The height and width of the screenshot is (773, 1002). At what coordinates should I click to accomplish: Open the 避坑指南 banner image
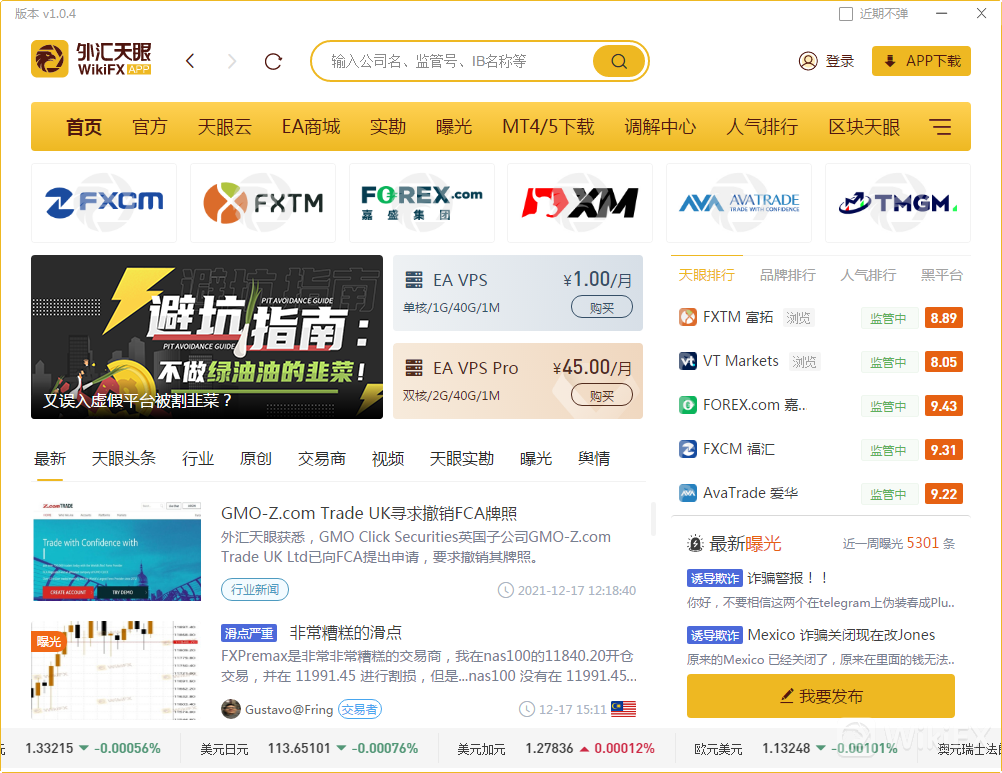[x=206, y=337]
